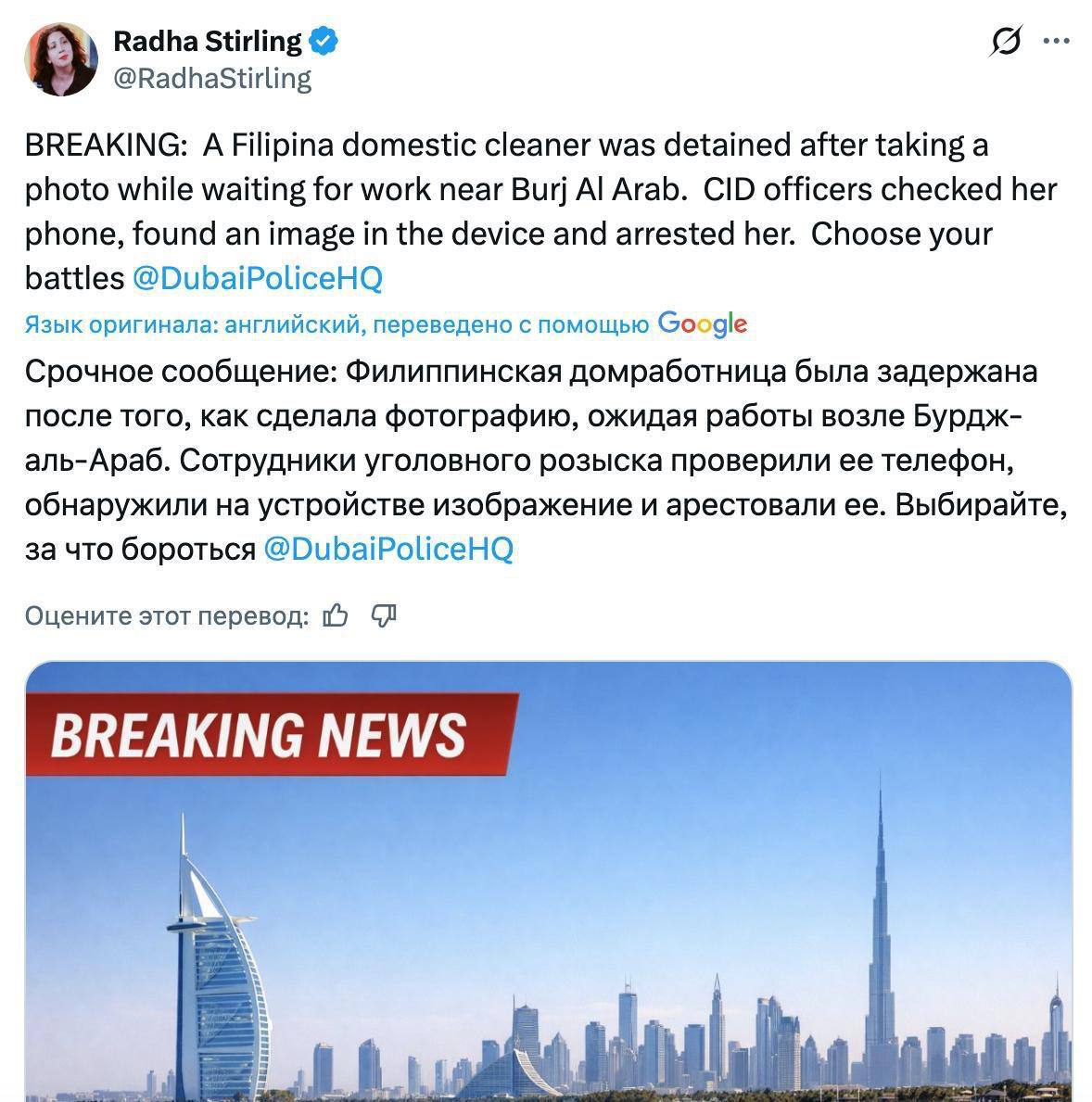Click the Google logo in translation notice
The height and width of the screenshot is (1102, 1092).
[702, 324]
